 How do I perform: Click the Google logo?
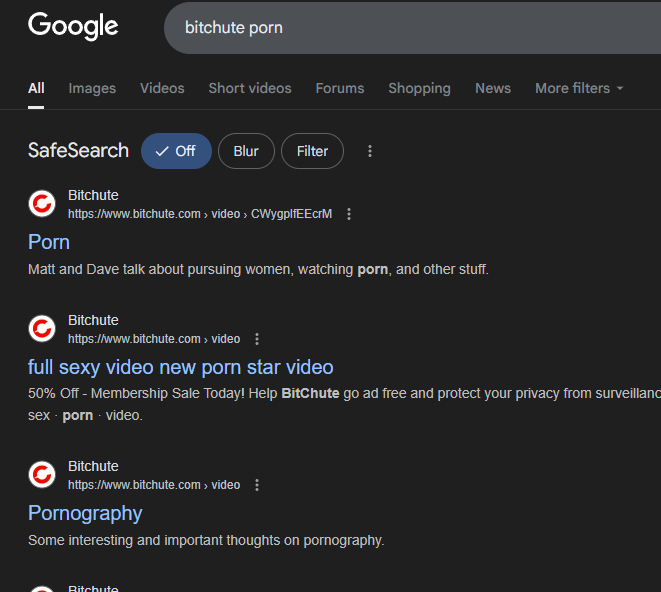[73, 26]
